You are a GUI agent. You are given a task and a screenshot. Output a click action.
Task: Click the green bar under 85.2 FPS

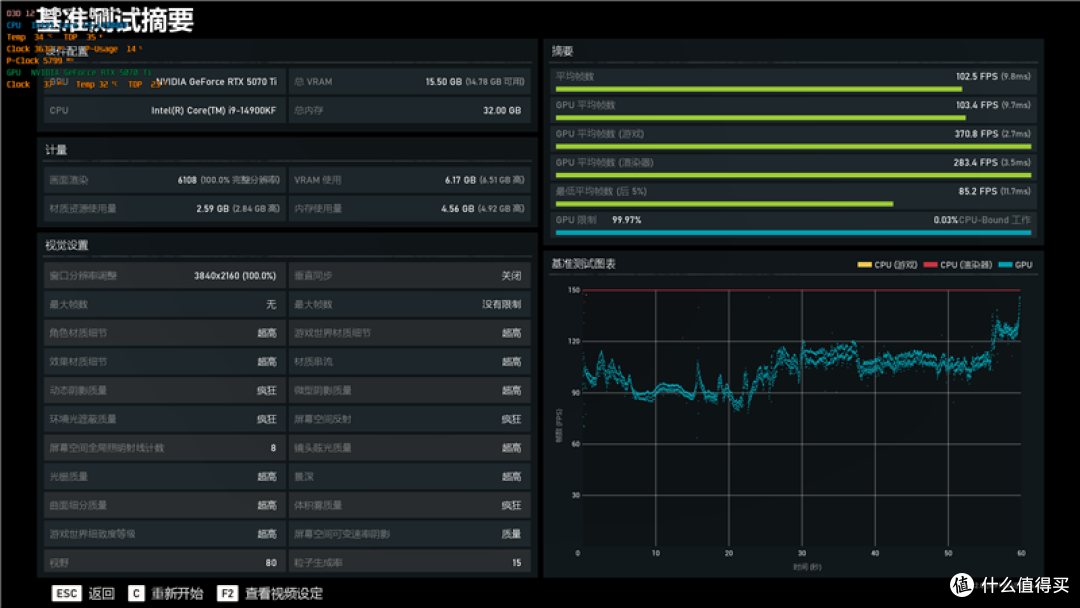click(x=724, y=204)
